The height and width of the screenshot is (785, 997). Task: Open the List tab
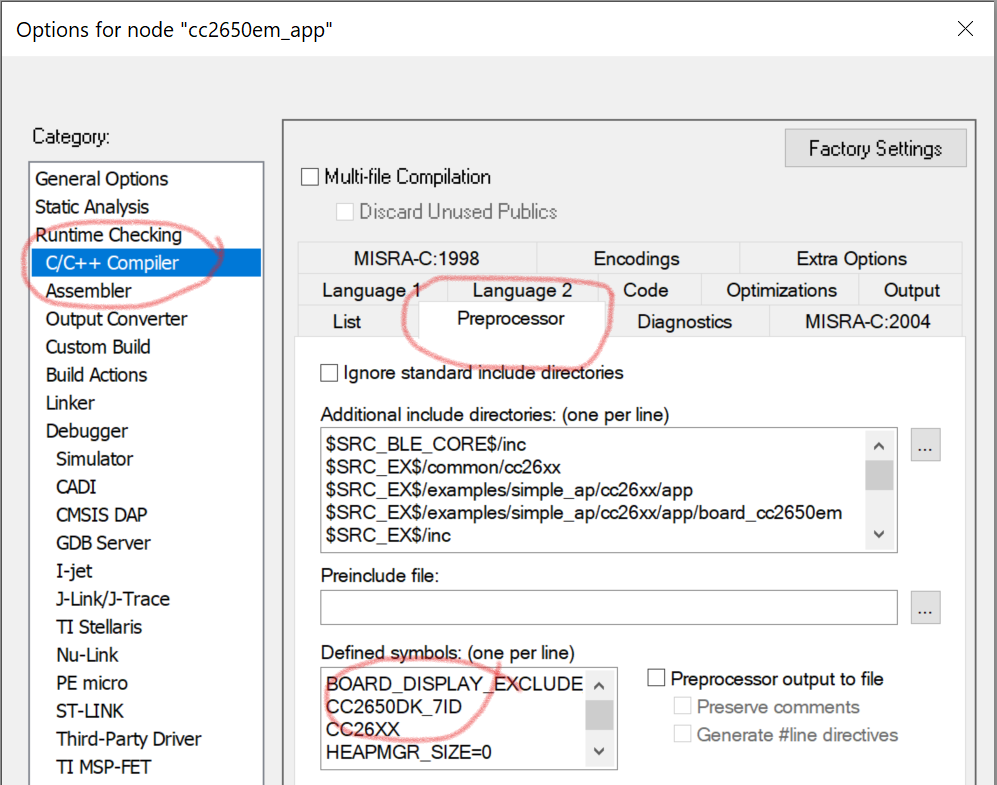(347, 322)
